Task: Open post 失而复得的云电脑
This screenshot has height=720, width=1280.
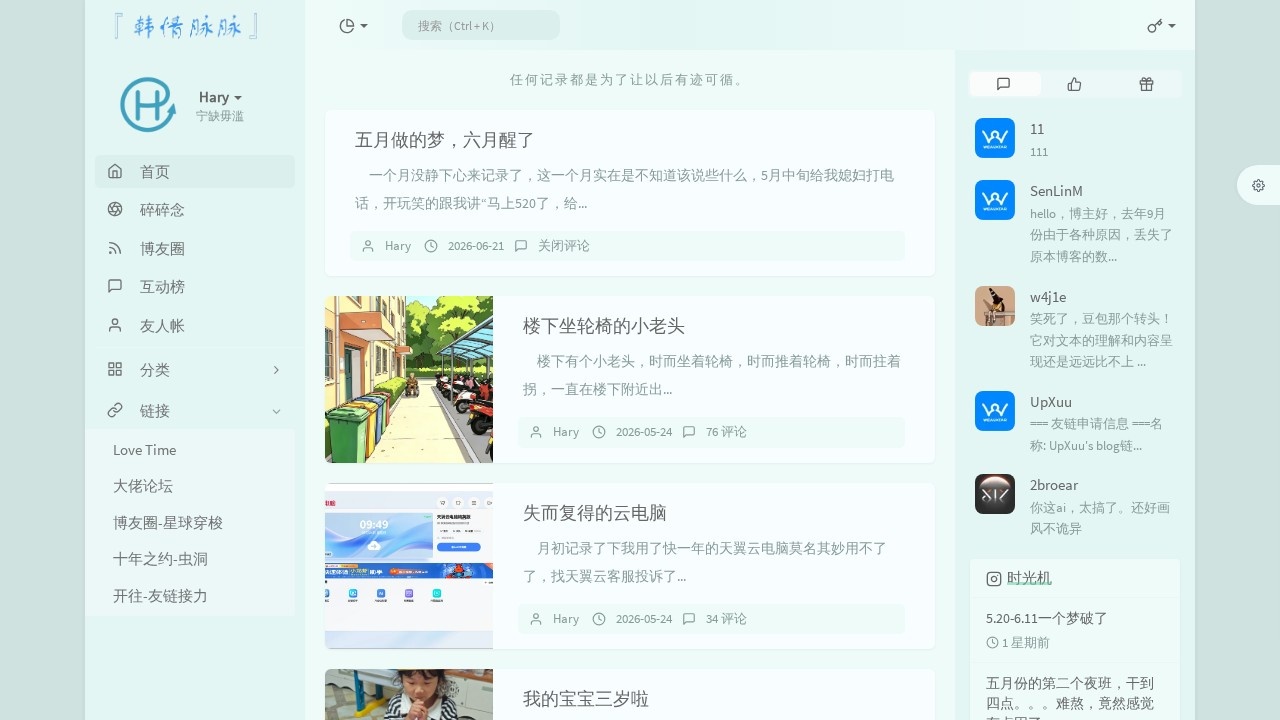Action: point(595,513)
